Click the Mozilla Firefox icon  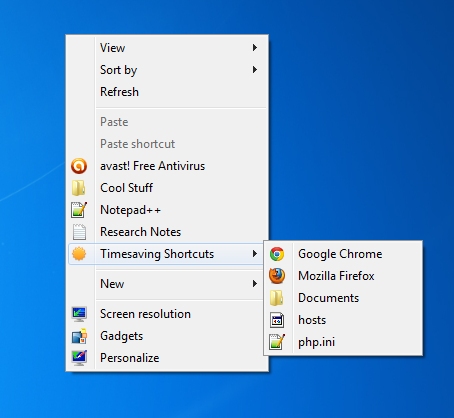pyautogui.click(x=277, y=276)
